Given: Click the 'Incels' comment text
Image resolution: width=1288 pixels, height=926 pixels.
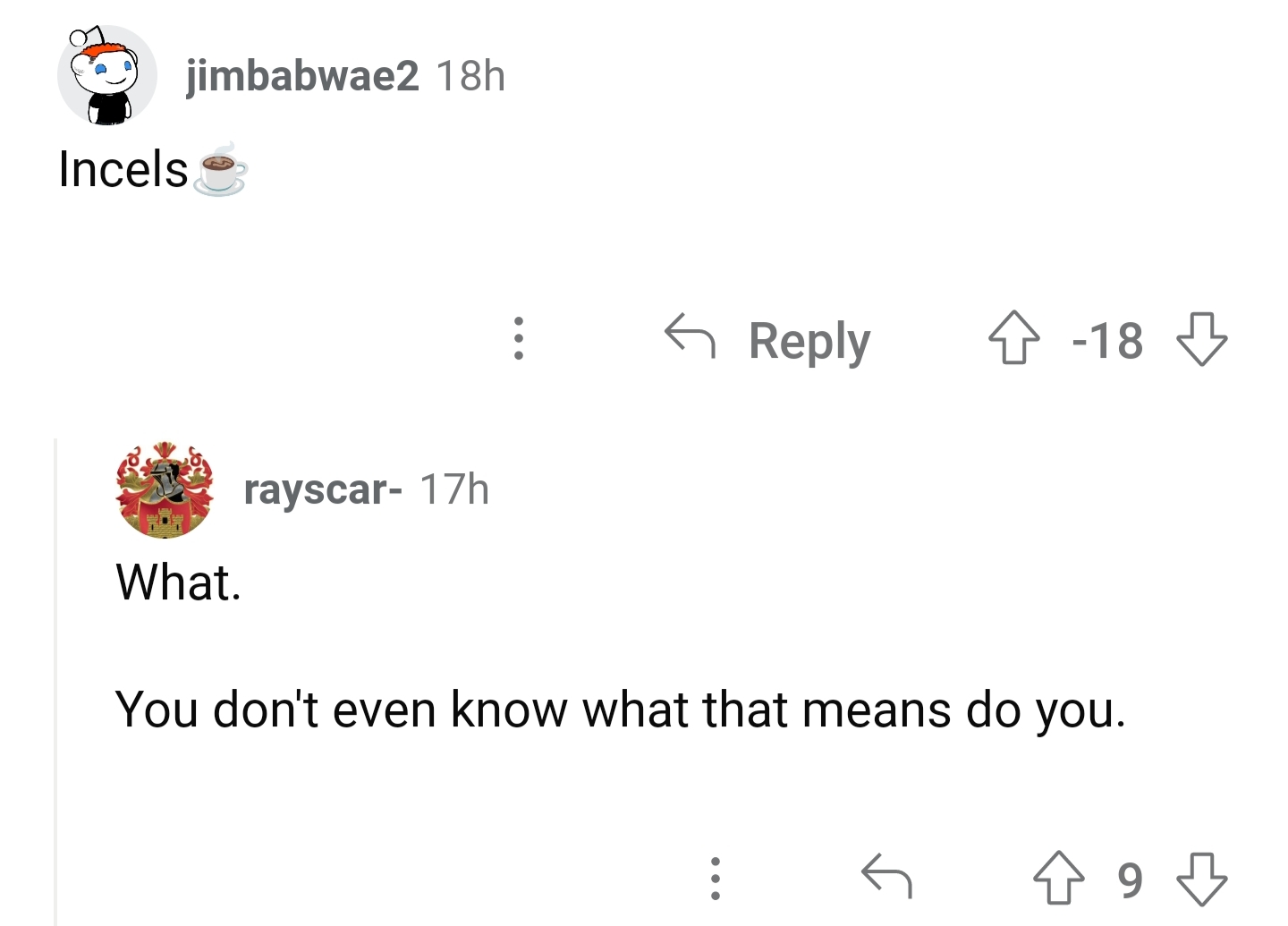Looking at the screenshot, I should pyautogui.click(x=123, y=168).
